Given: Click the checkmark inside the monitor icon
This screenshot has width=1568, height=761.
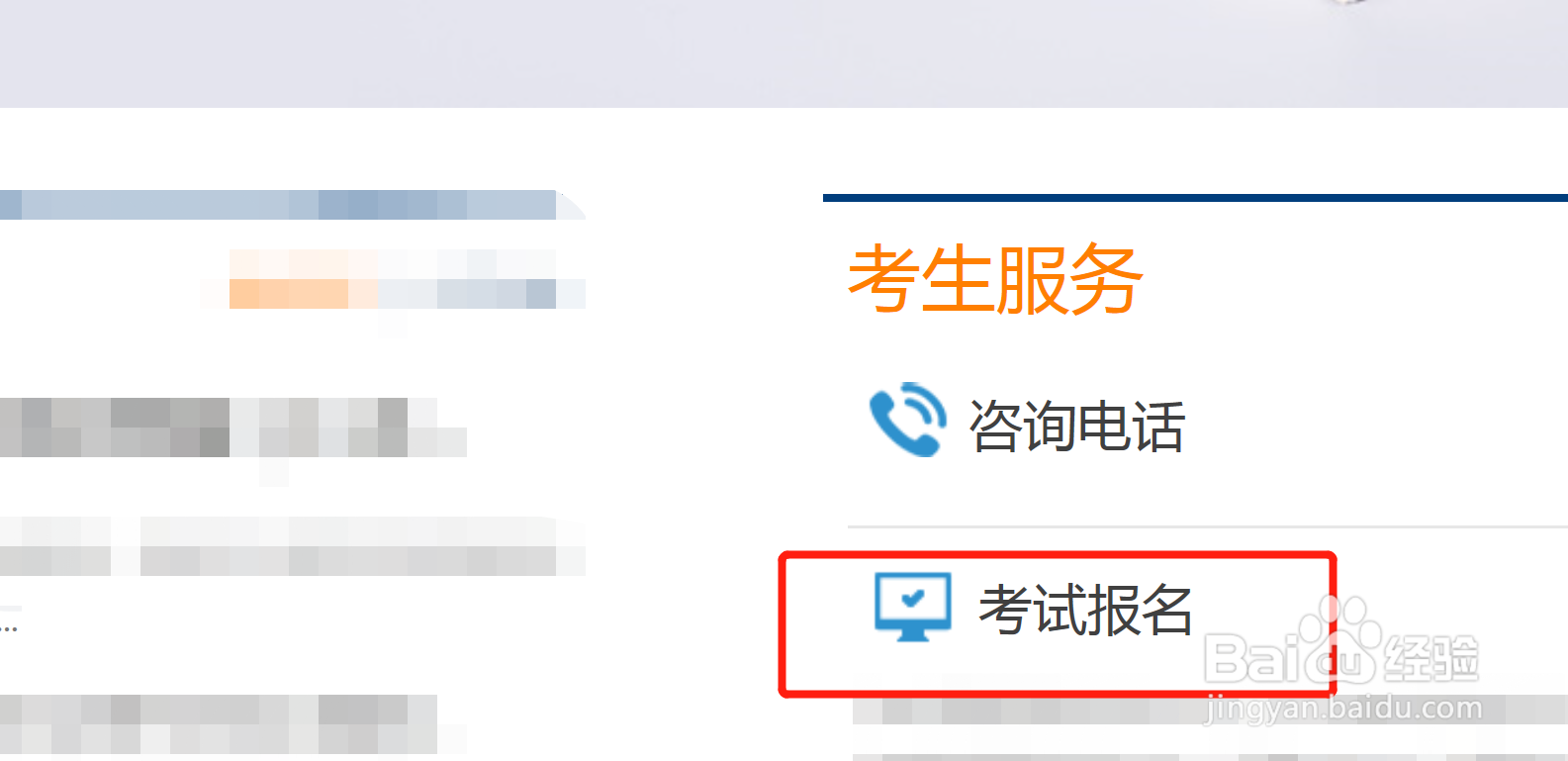Looking at the screenshot, I should (x=913, y=598).
